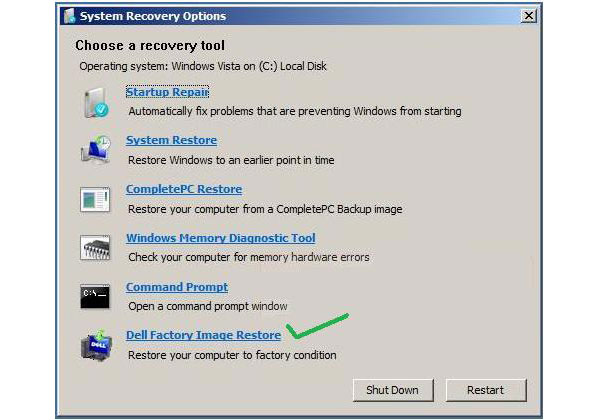Click 'Restore your computer from a CompletePC' text
This screenshot has width=600, height=420.
click(x=265, y=209)
